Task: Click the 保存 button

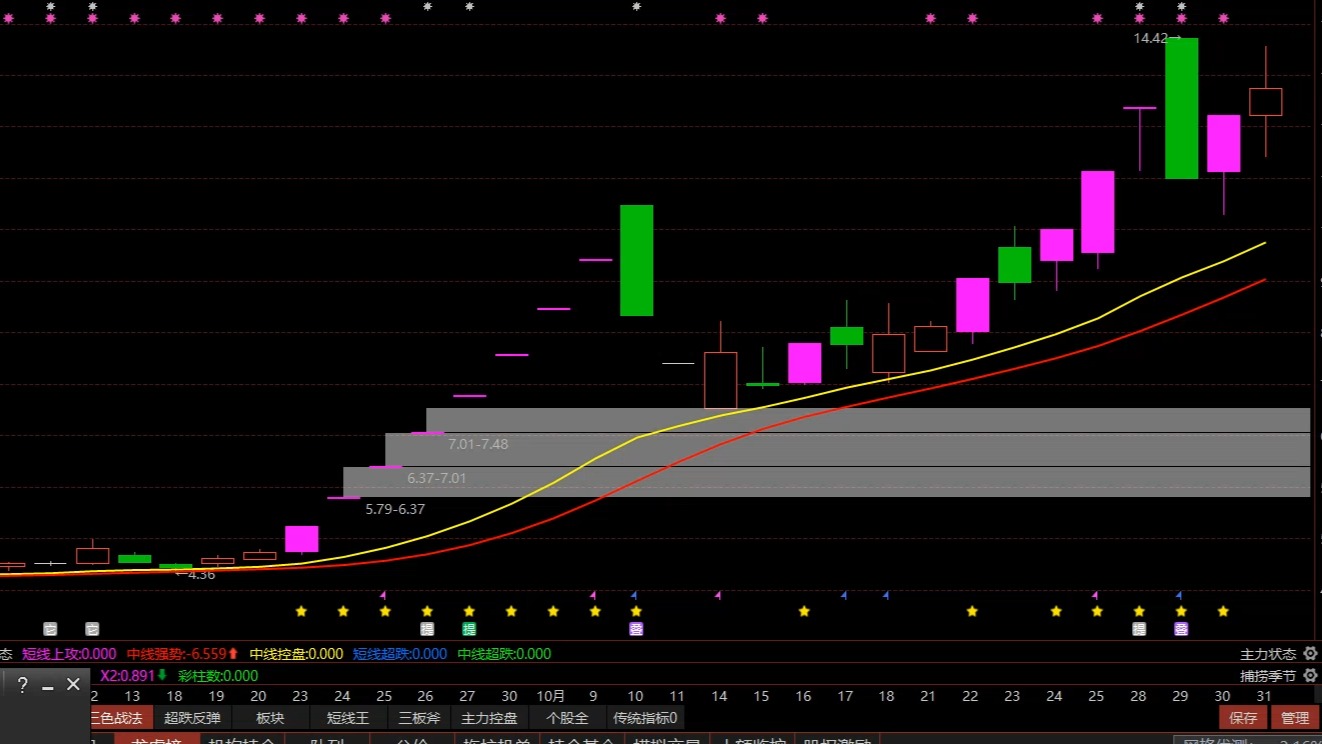Action: (x=1243, y=718)
